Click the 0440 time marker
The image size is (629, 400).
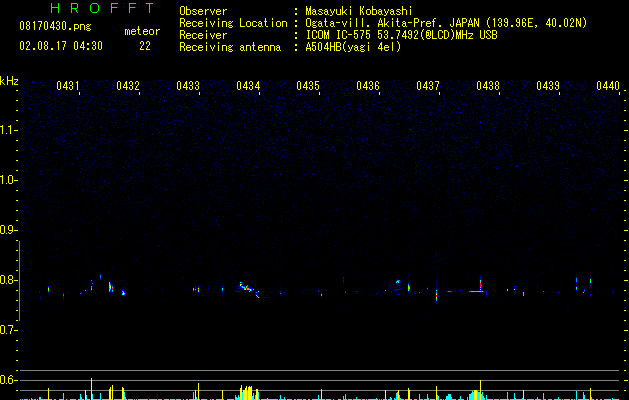pos(608,86)
